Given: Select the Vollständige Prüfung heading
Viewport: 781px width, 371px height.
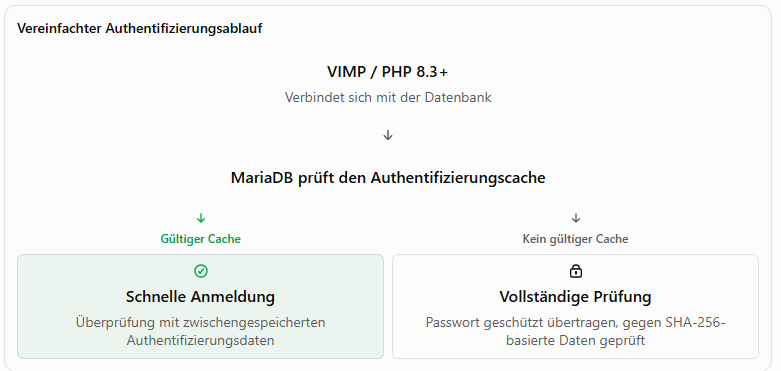Looking at the screenshot, I should pyautogui.click(x=575, y=297).
